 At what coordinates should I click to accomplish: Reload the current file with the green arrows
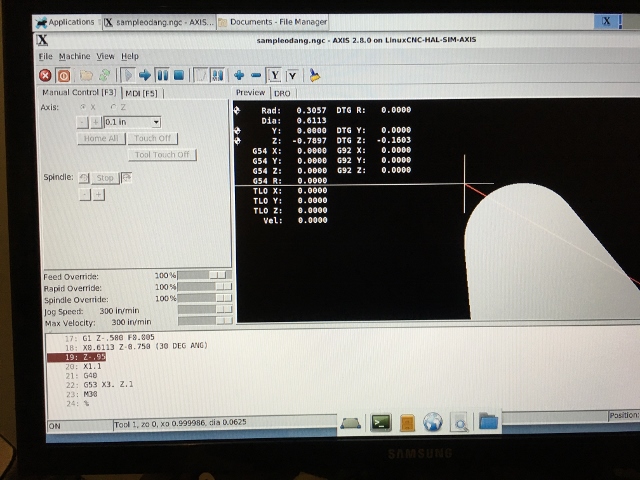coord(104,75)
